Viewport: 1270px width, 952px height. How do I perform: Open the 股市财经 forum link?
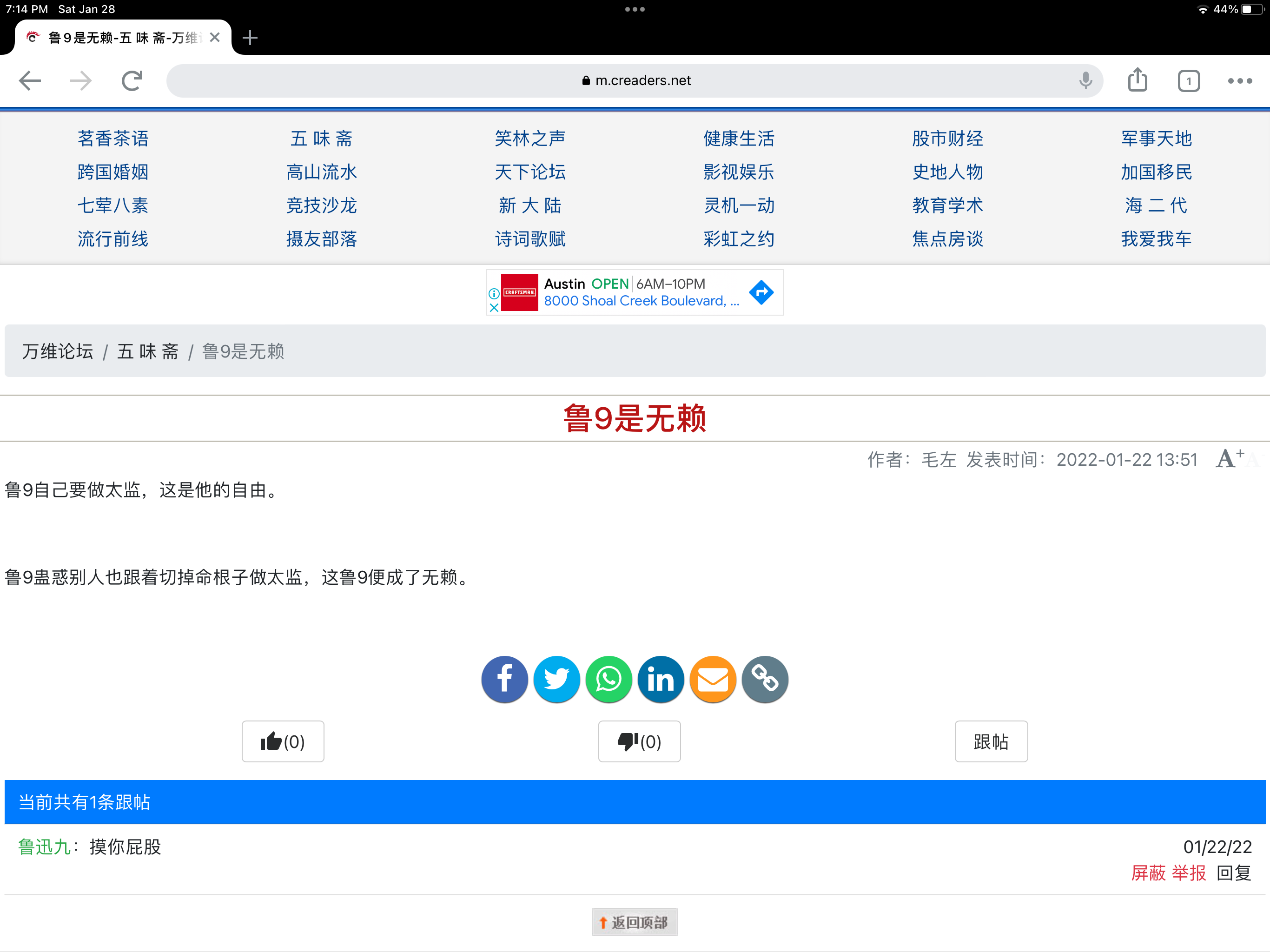point(947,139)
